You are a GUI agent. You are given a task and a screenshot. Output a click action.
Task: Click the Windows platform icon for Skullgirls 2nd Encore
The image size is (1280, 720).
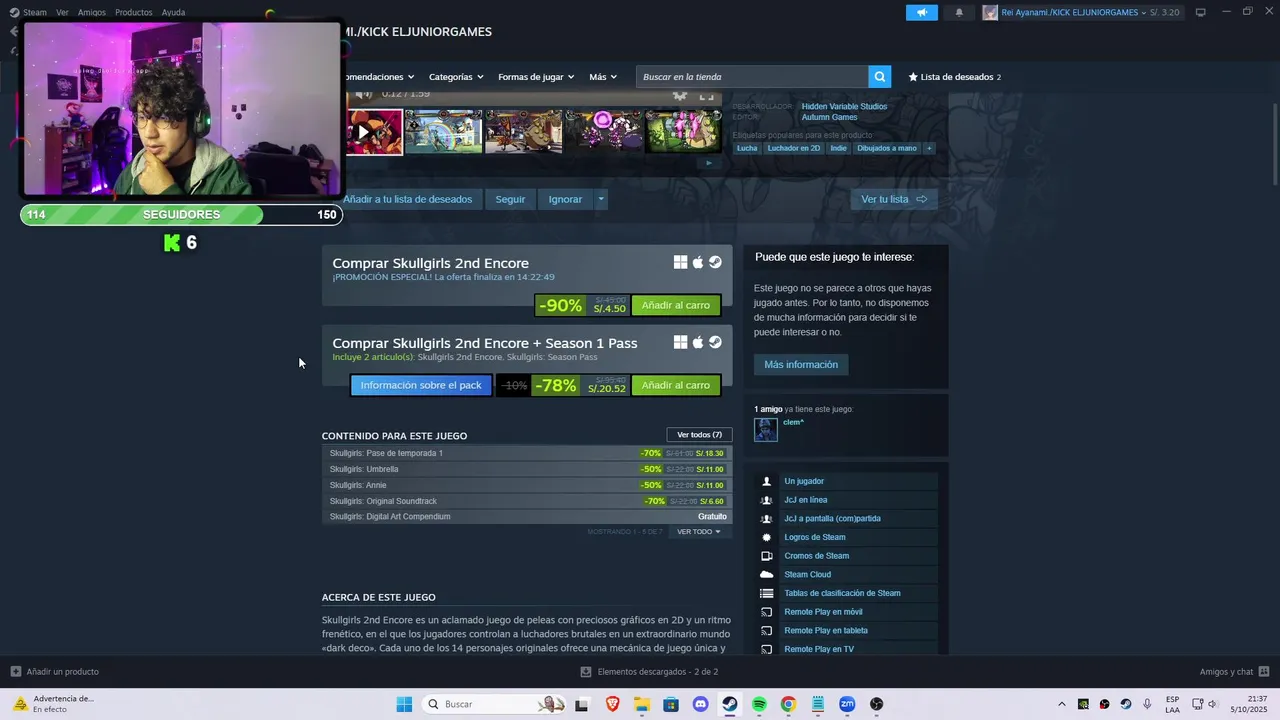click(x=680, y=262)
